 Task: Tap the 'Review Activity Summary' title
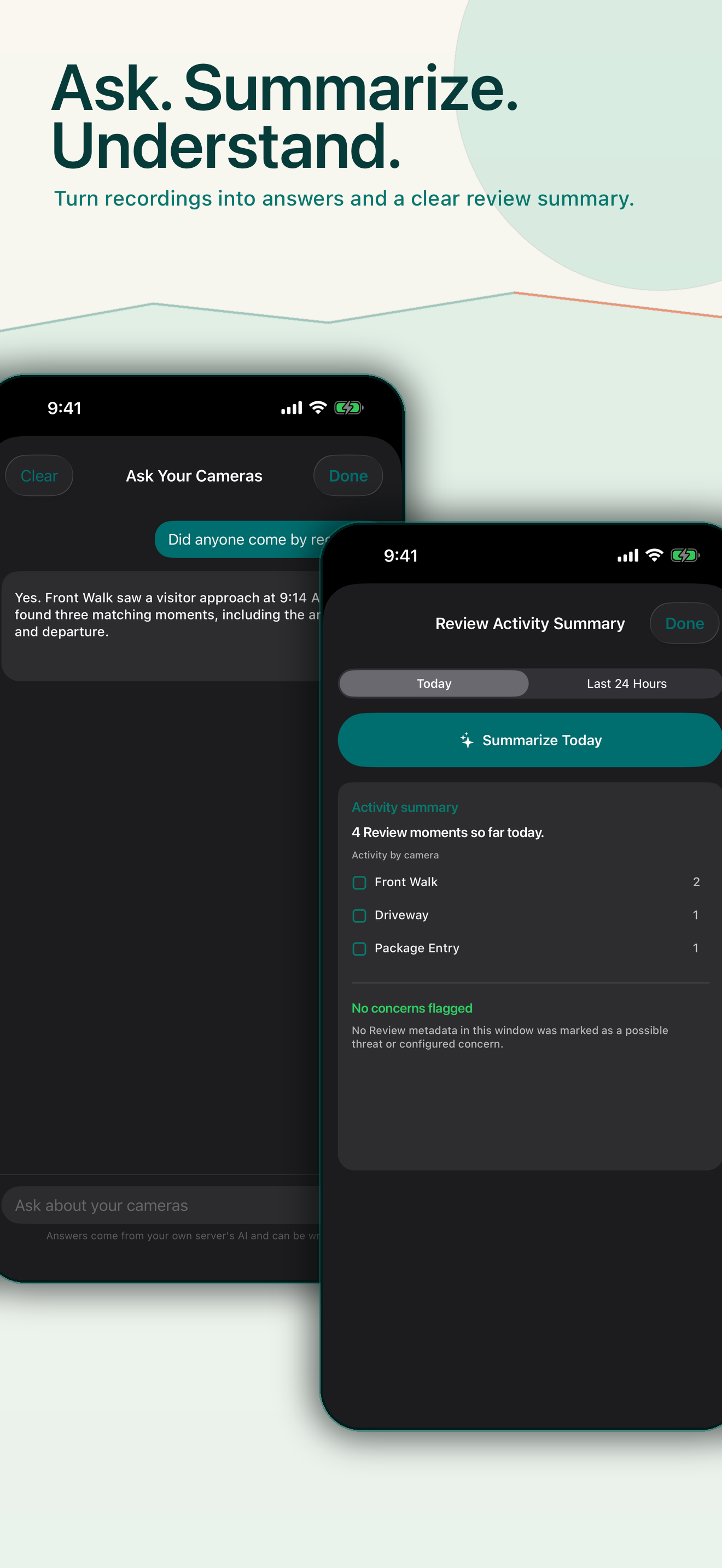pyautogui.click(x=529, y=623)
